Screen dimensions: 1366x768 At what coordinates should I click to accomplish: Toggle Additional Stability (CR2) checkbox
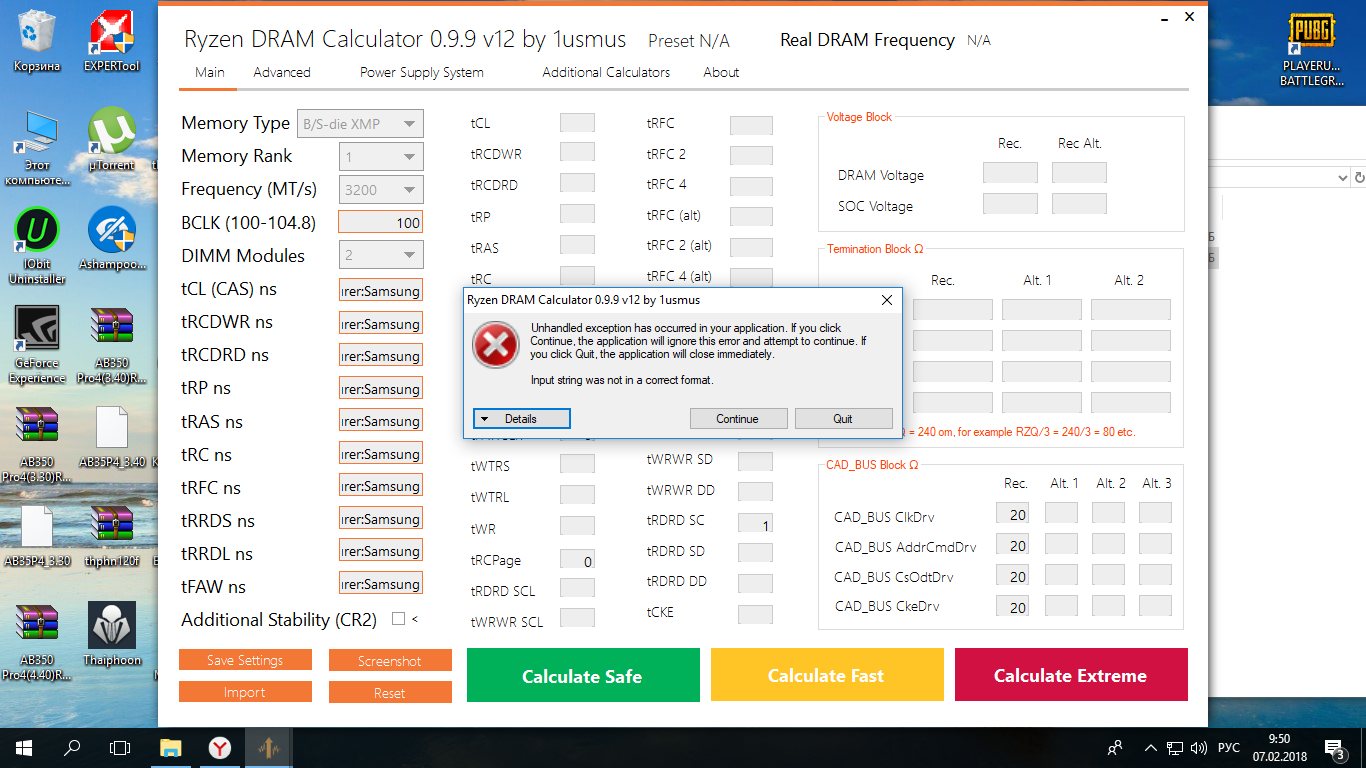pos(398,619)
